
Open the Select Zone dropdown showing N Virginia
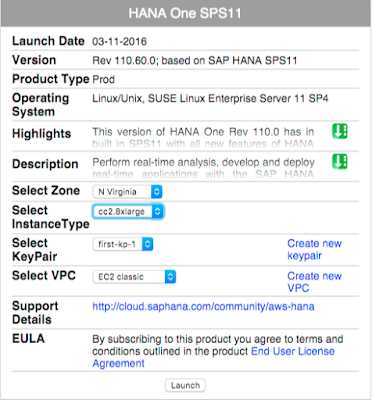point(127,192)
